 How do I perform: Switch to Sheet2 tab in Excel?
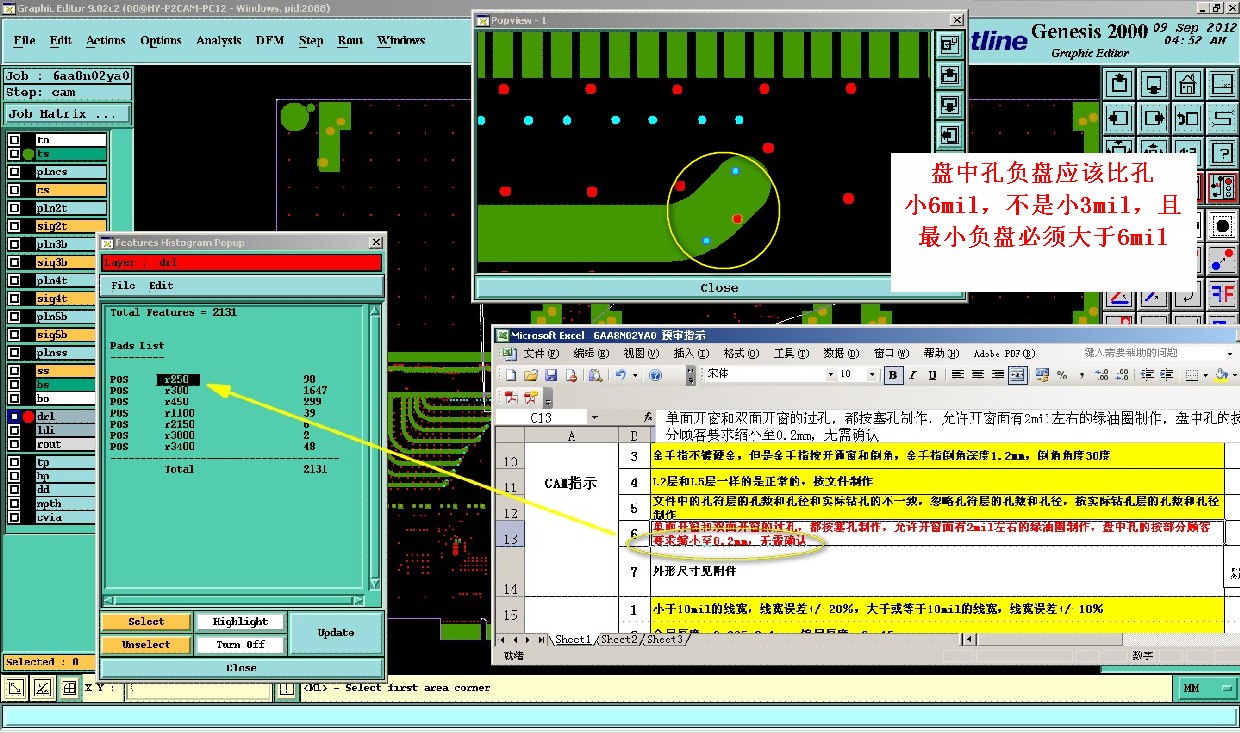click(617, 639)
